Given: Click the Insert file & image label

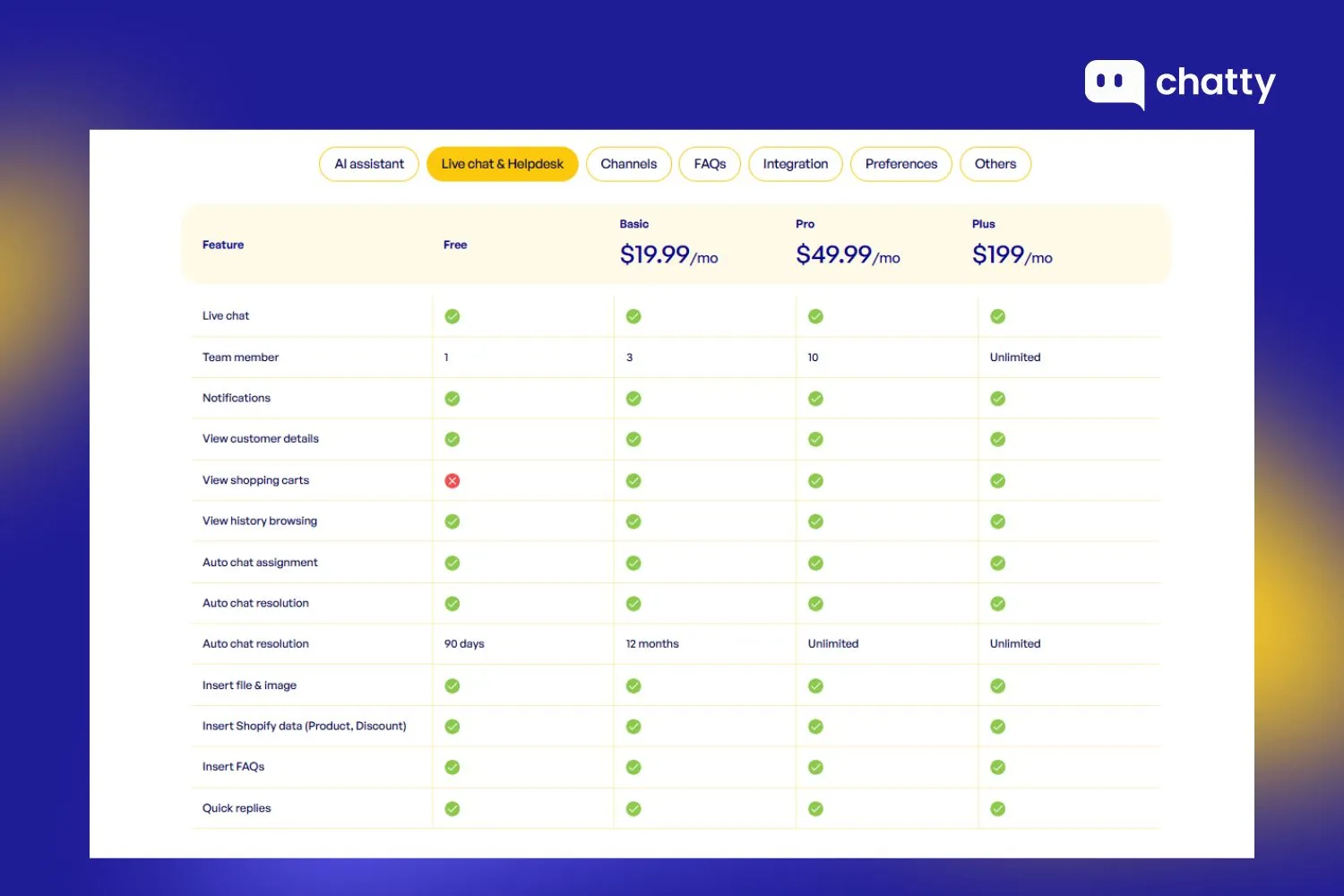Looking at the screenshot, I should pyautogui.click(x=249, y=685).
